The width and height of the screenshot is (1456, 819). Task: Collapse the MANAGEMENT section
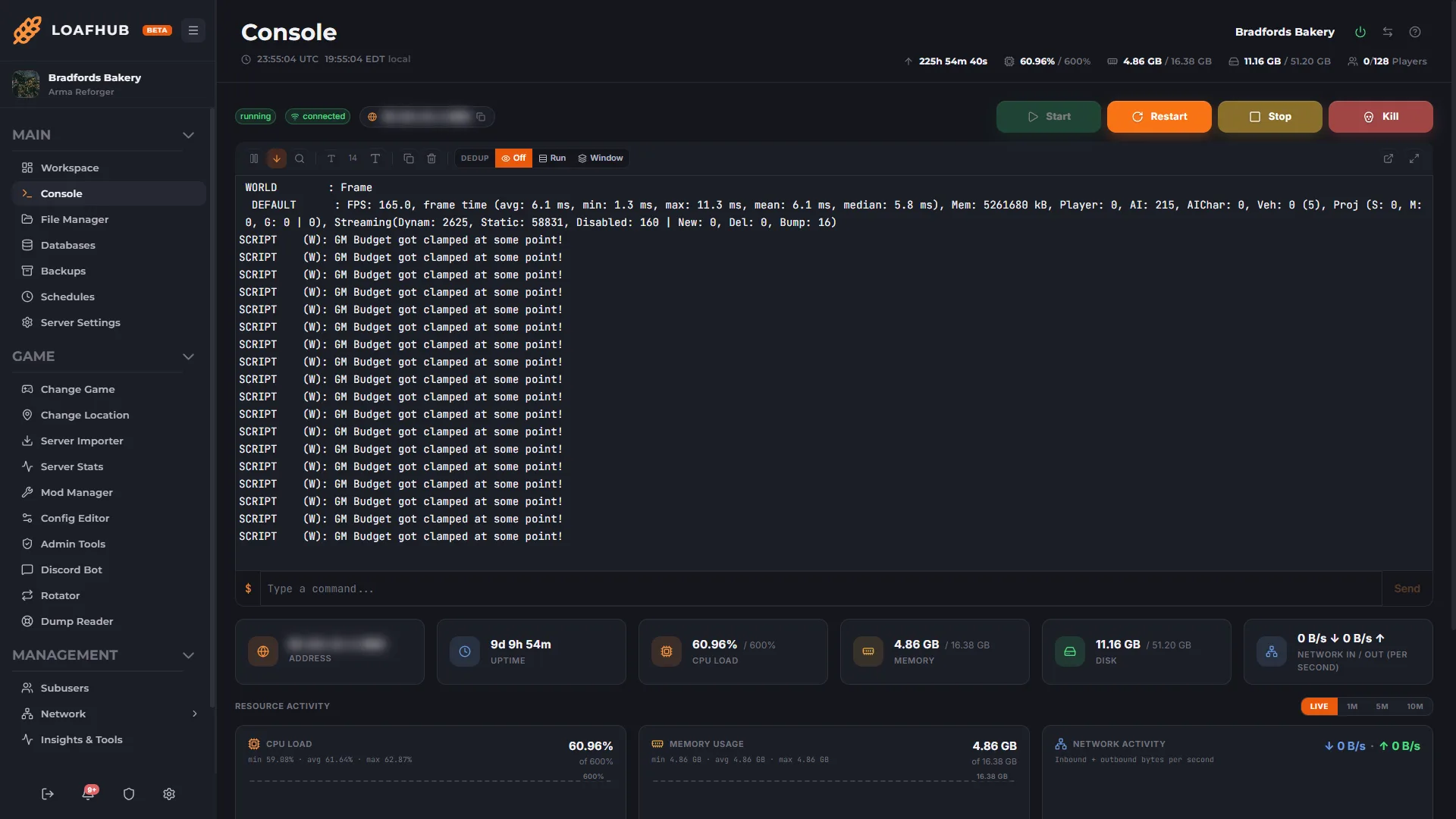tap(188, 655)
